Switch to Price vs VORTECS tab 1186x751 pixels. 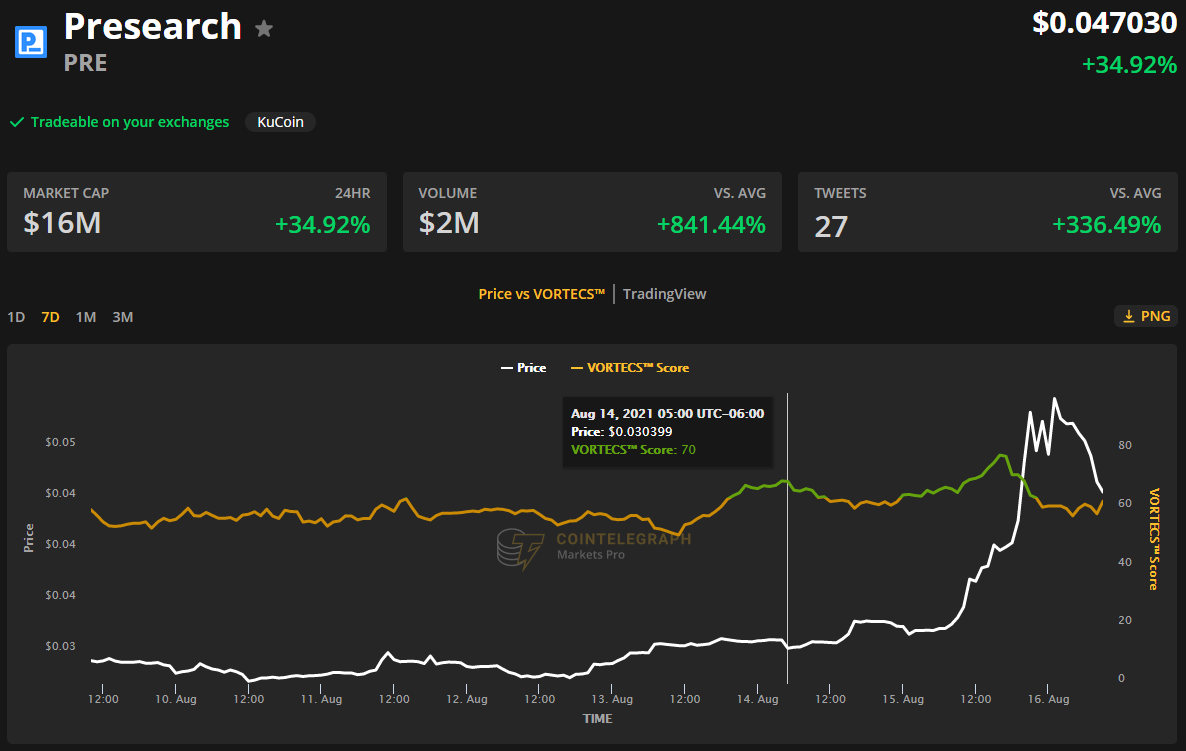[x=542, y=294]
